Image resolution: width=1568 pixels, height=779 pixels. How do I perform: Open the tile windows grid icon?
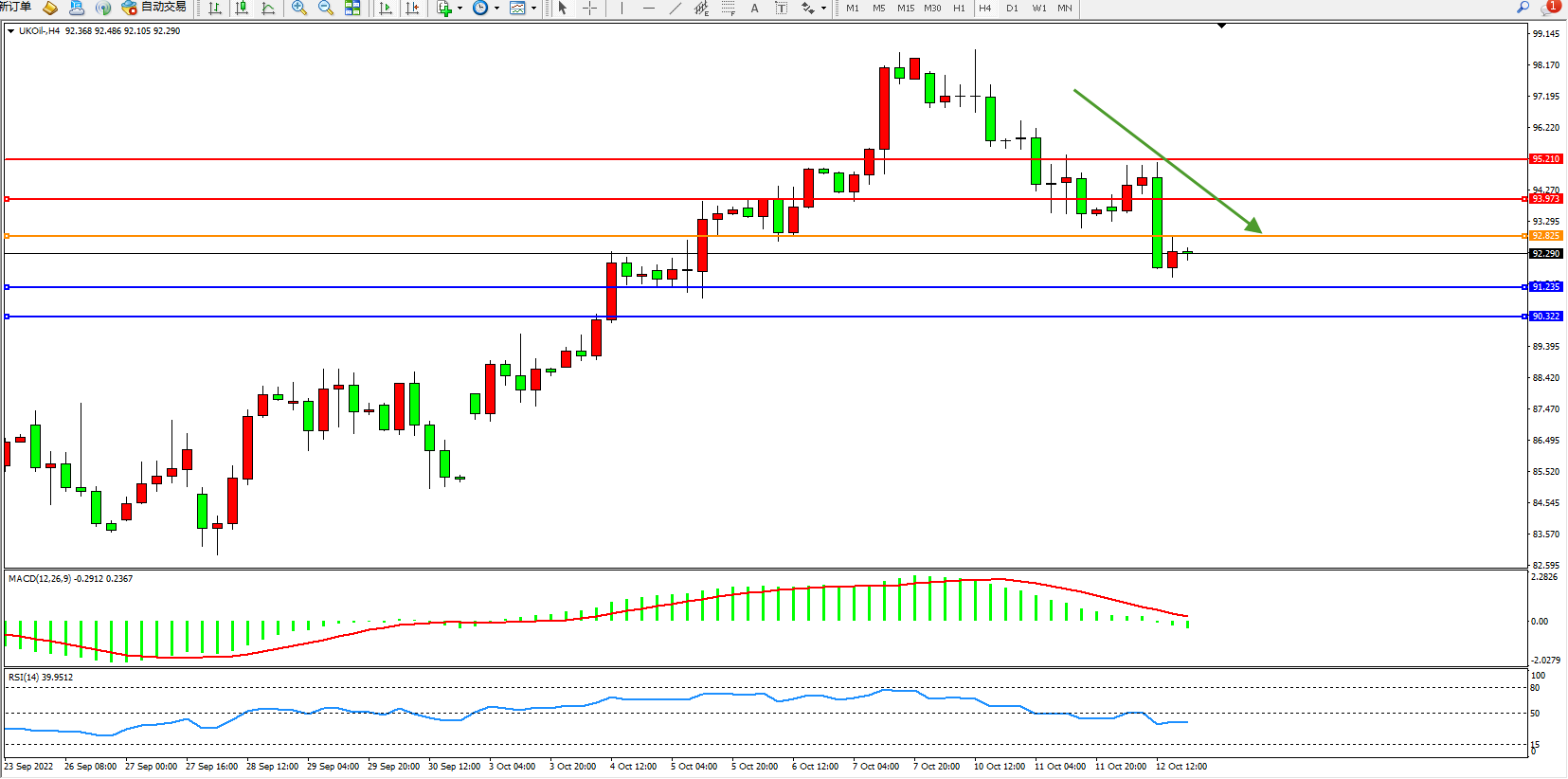tap(352, 9)
